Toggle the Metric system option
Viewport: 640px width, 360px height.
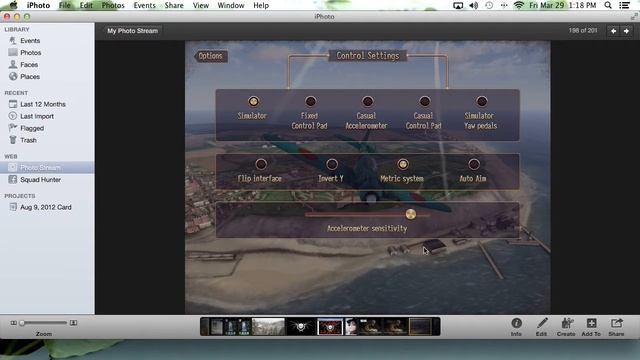point(403,164)
